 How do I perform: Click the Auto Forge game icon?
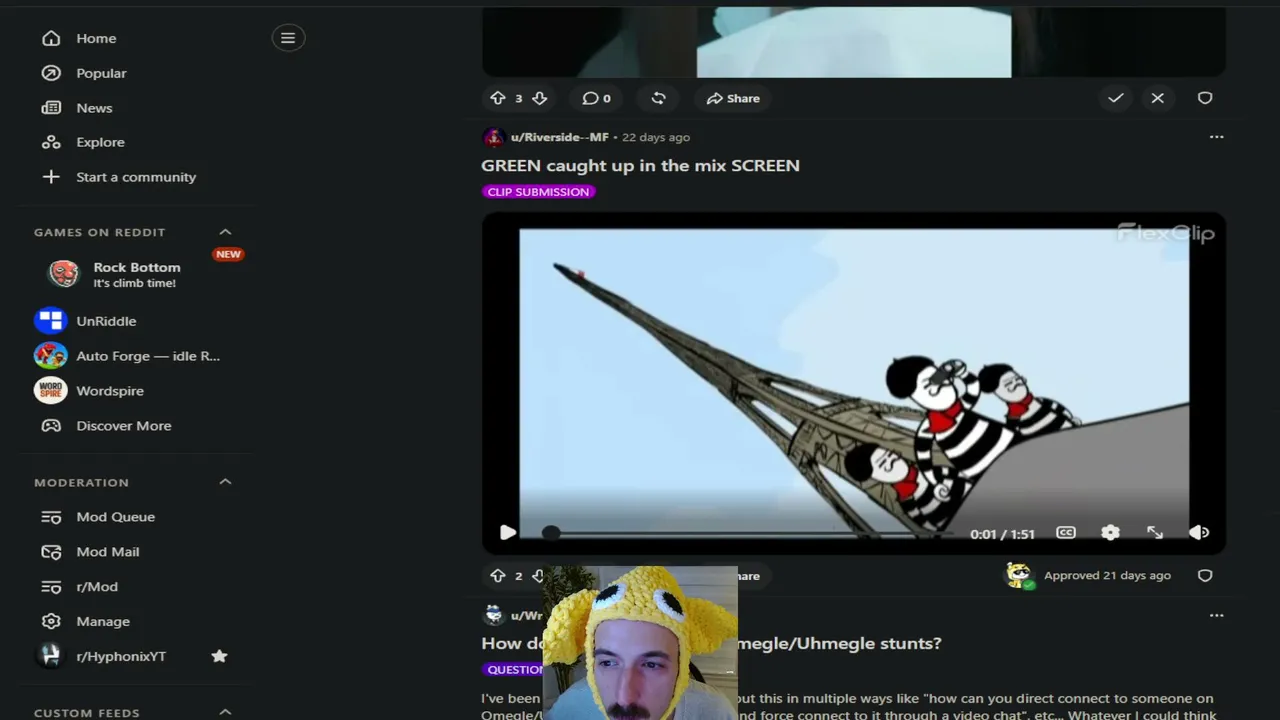click(50, 356)
